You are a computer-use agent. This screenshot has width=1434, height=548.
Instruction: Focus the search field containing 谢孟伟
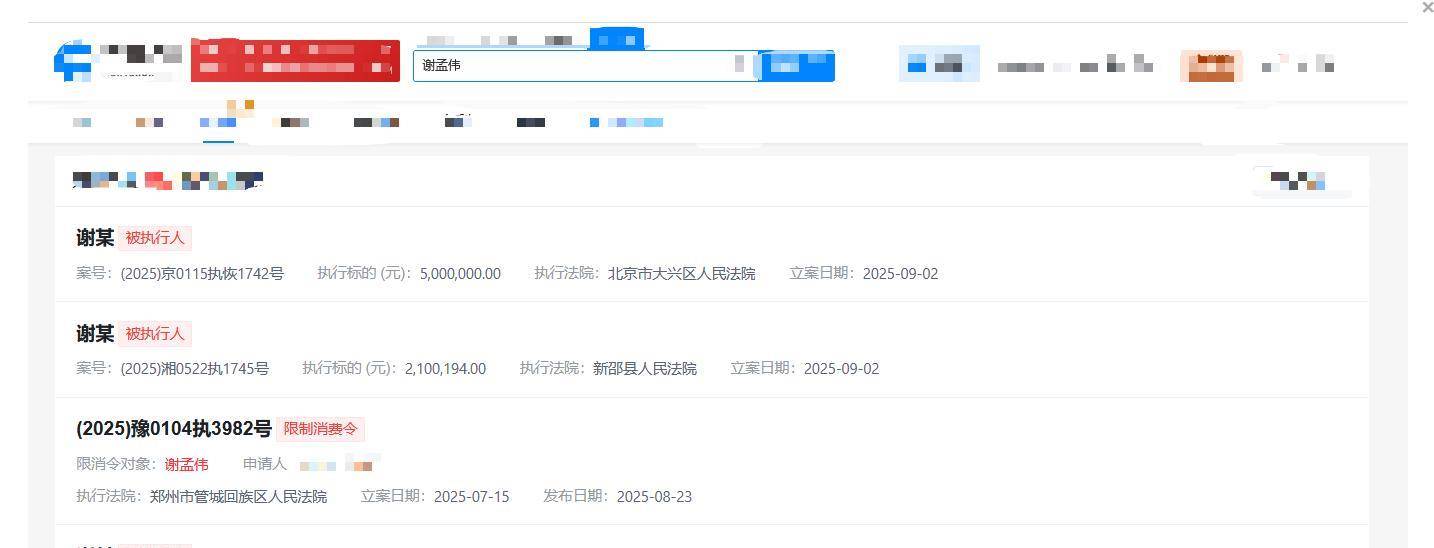(x=570, y=66)
